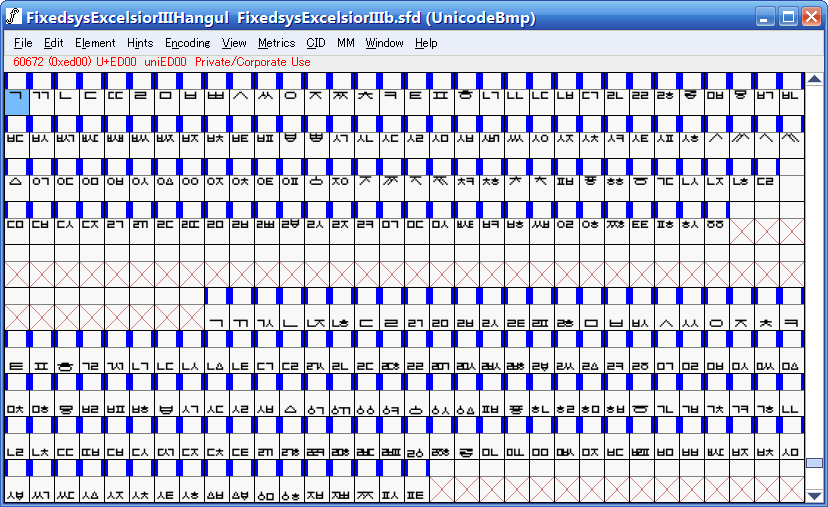Expand the Encoding menu
This screenshot has width=828, height=507.
click(x=188, y=43)
